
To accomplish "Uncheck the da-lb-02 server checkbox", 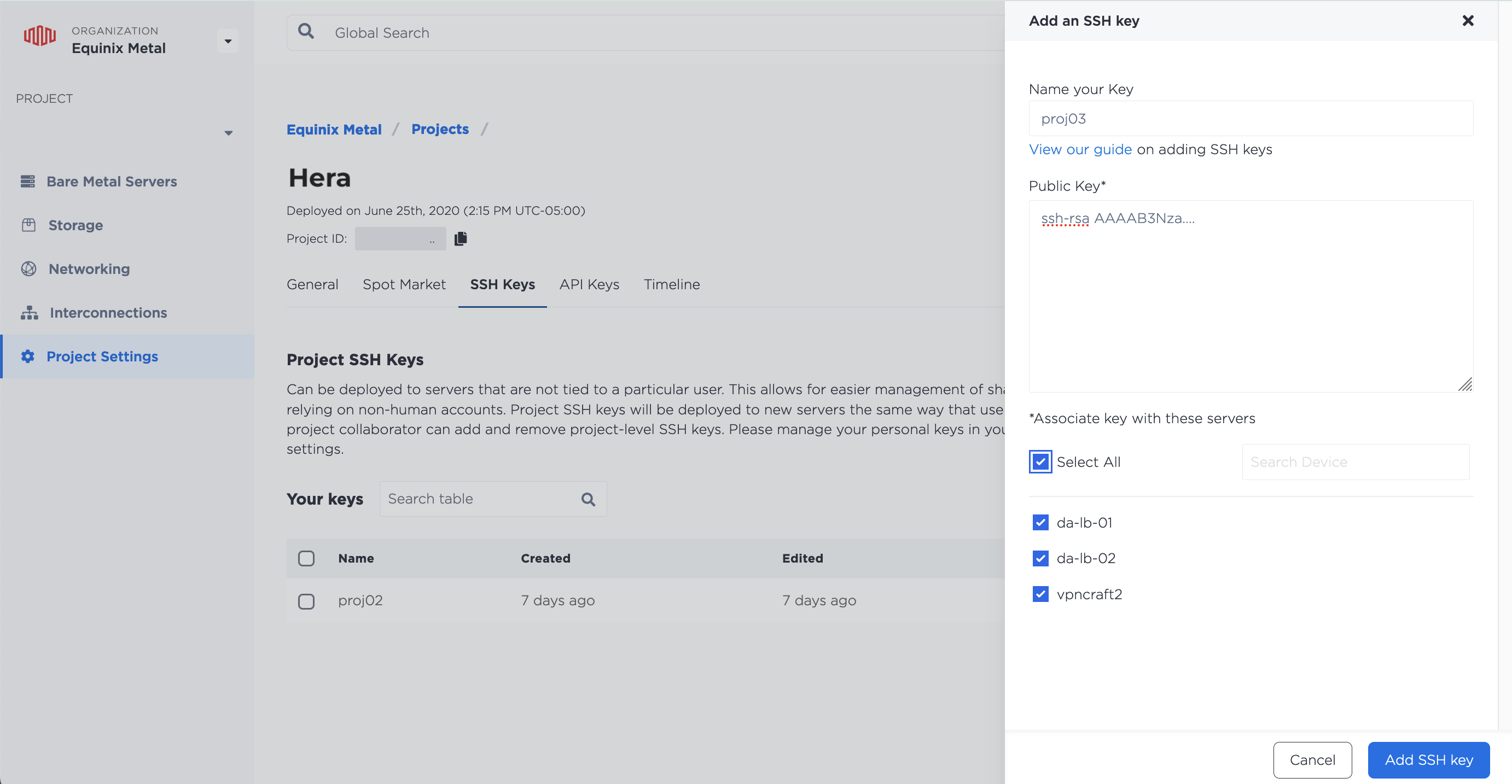I will 1040,558.
